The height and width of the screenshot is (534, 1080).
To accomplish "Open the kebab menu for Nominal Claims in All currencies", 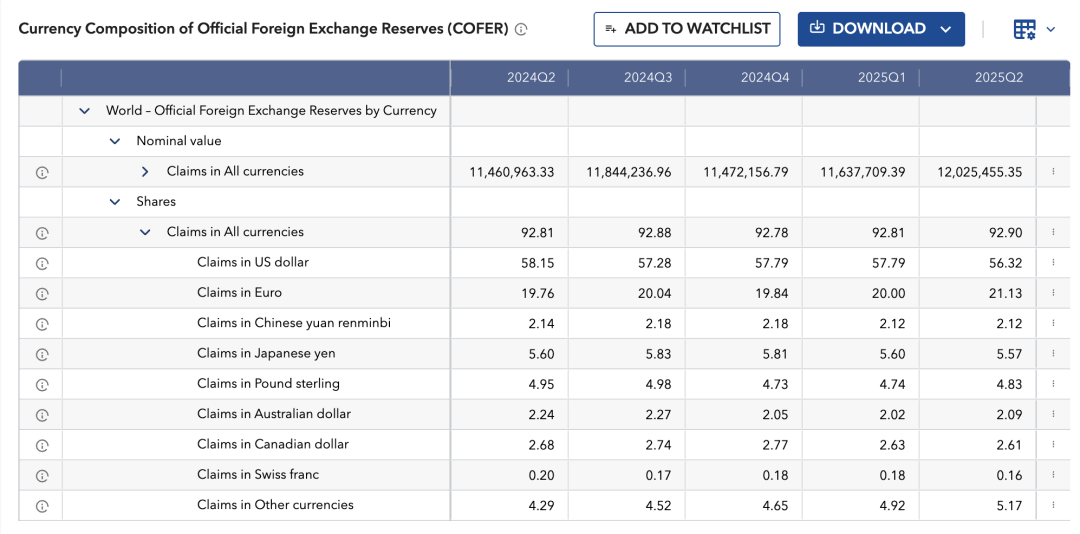I will point(1053,172).
